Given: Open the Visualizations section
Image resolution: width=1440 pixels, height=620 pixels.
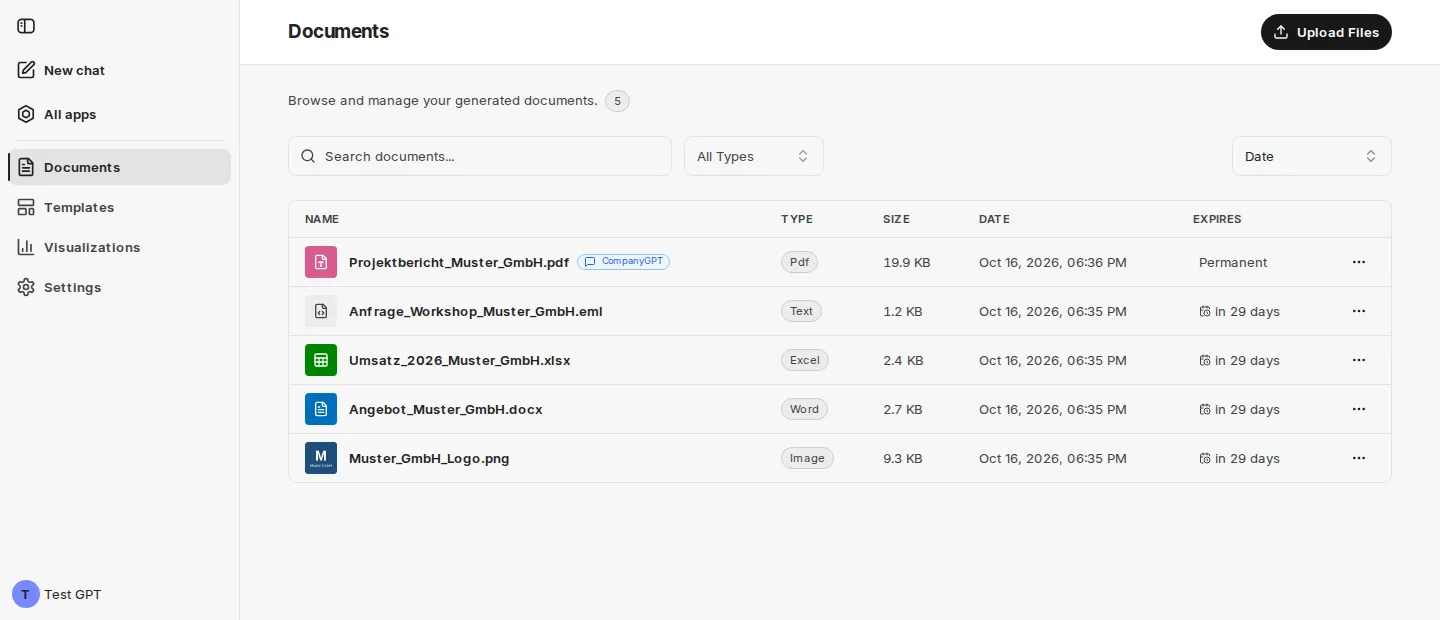Looking at the screenshot, I should click(x=119, y=247).
